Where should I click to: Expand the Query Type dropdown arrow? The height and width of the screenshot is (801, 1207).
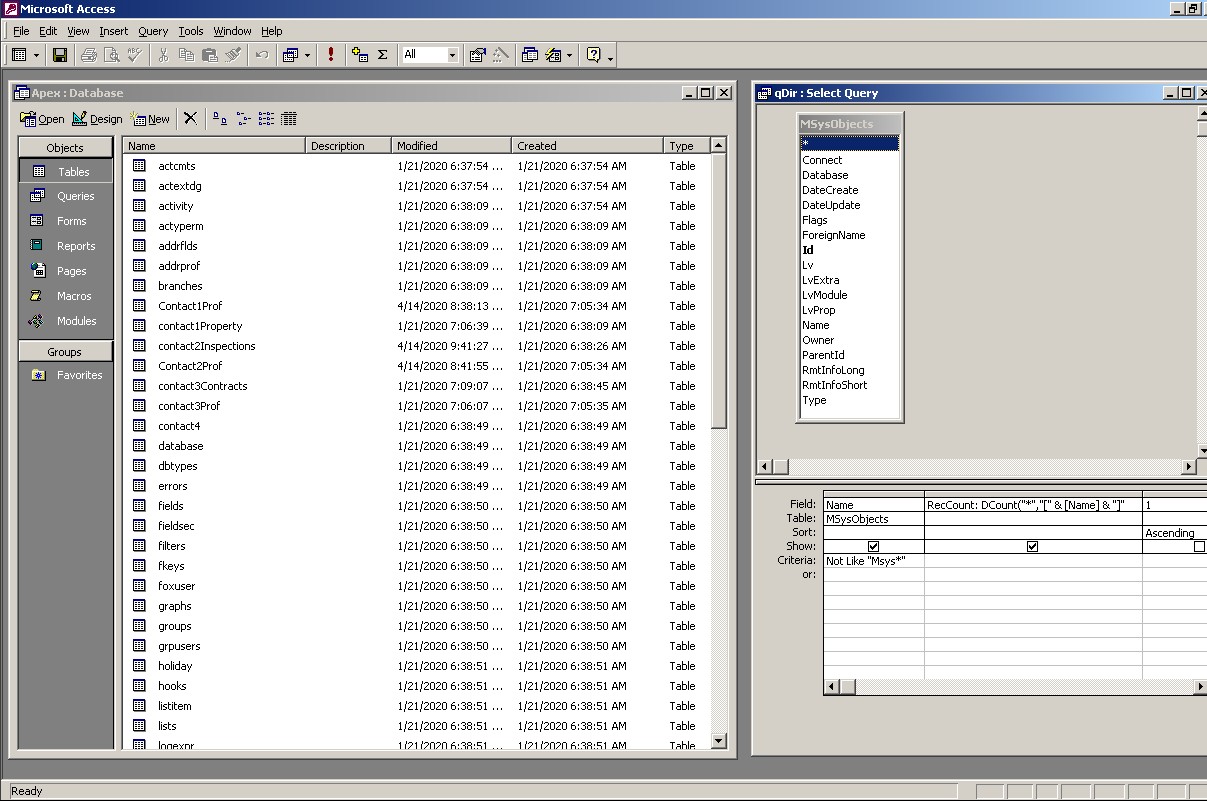pyautogui.click(x=307, y=55)
